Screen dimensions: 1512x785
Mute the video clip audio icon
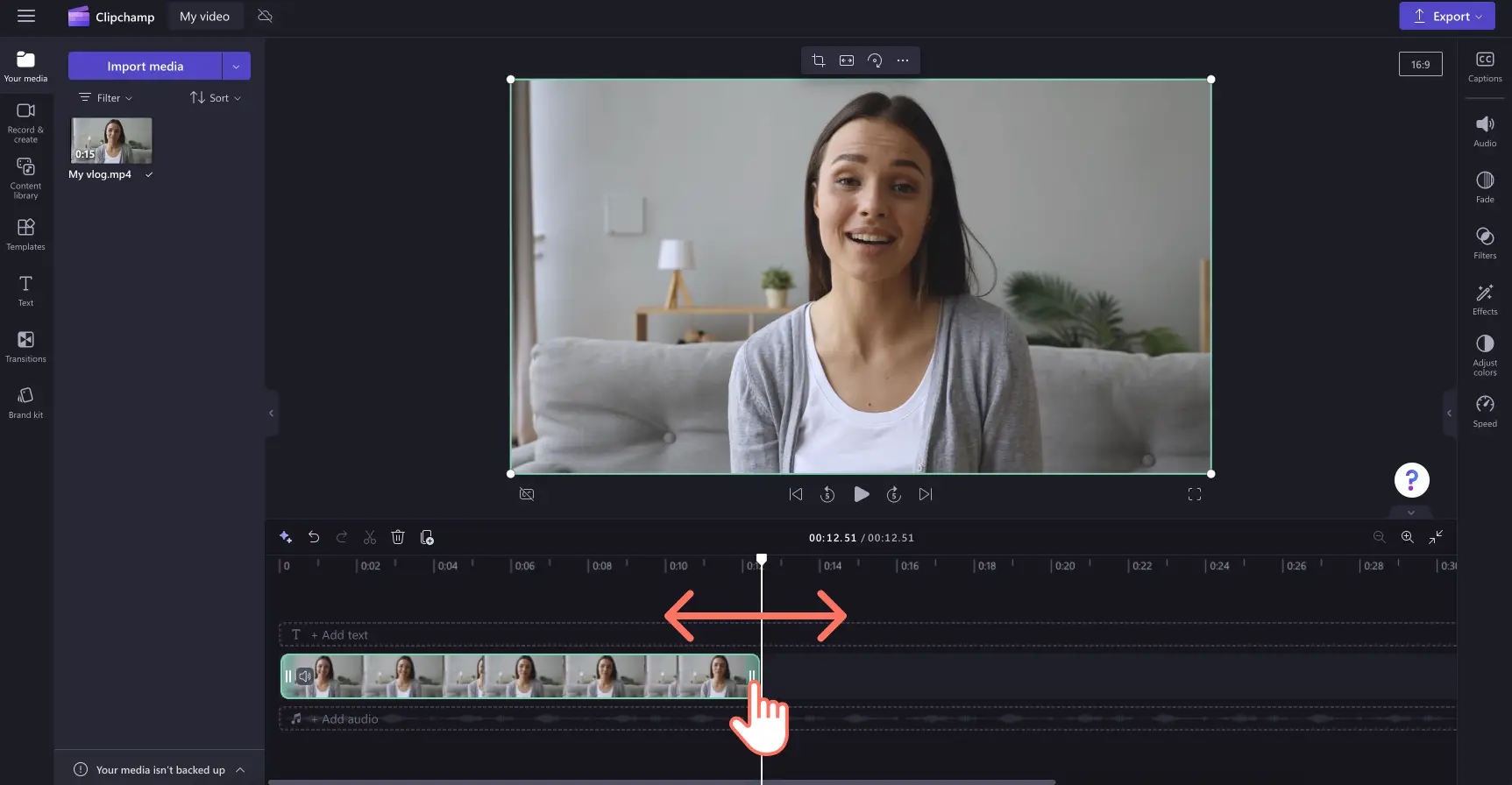[x=305, y=675]
